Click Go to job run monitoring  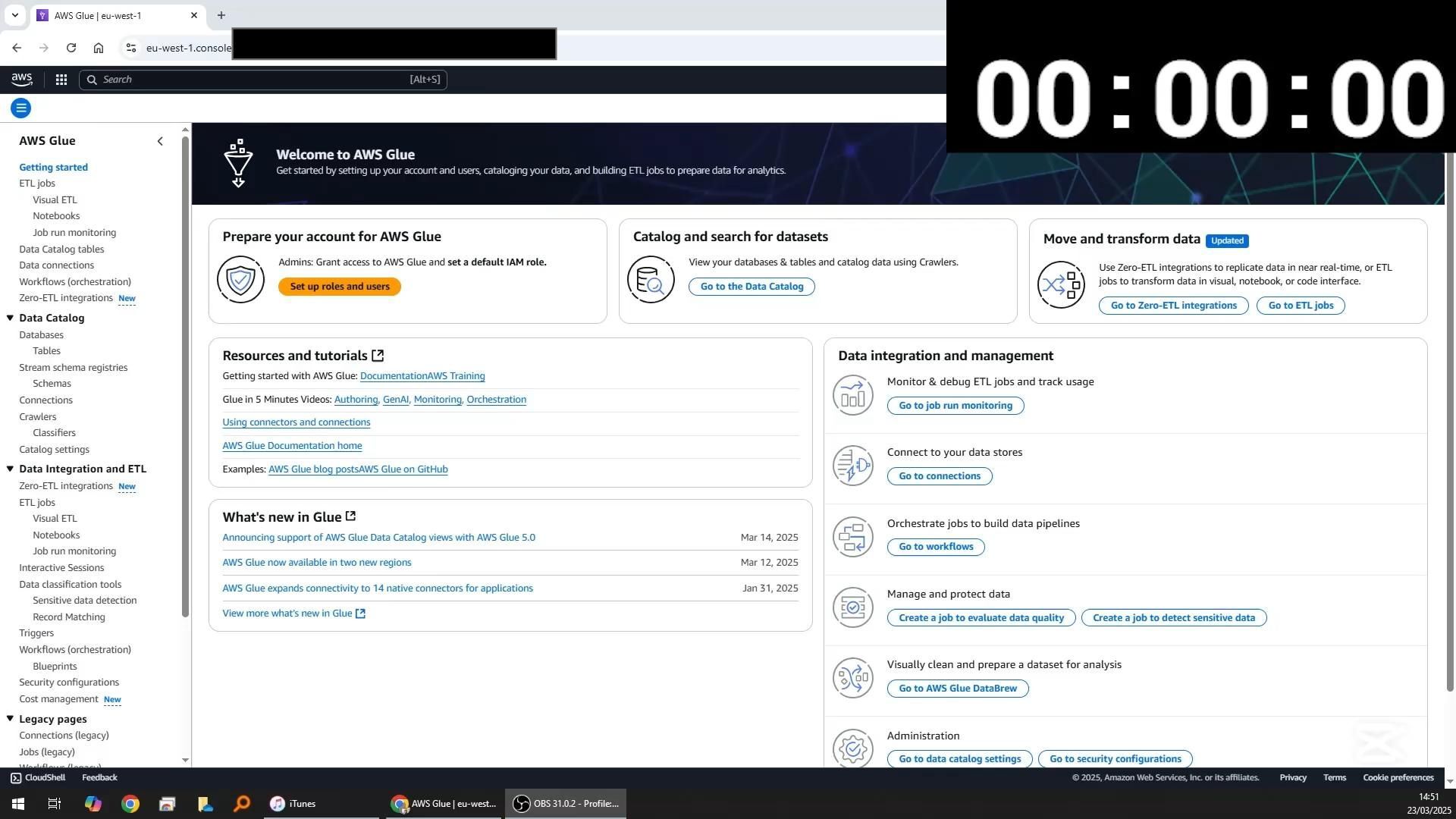pos(955,406)
